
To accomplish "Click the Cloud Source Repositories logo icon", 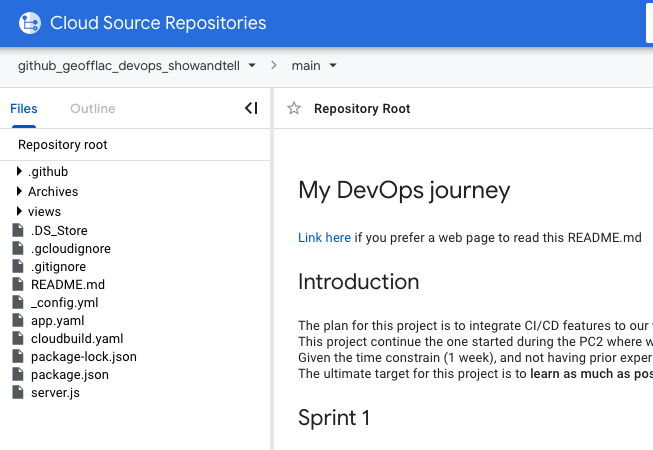I will 30,23.
